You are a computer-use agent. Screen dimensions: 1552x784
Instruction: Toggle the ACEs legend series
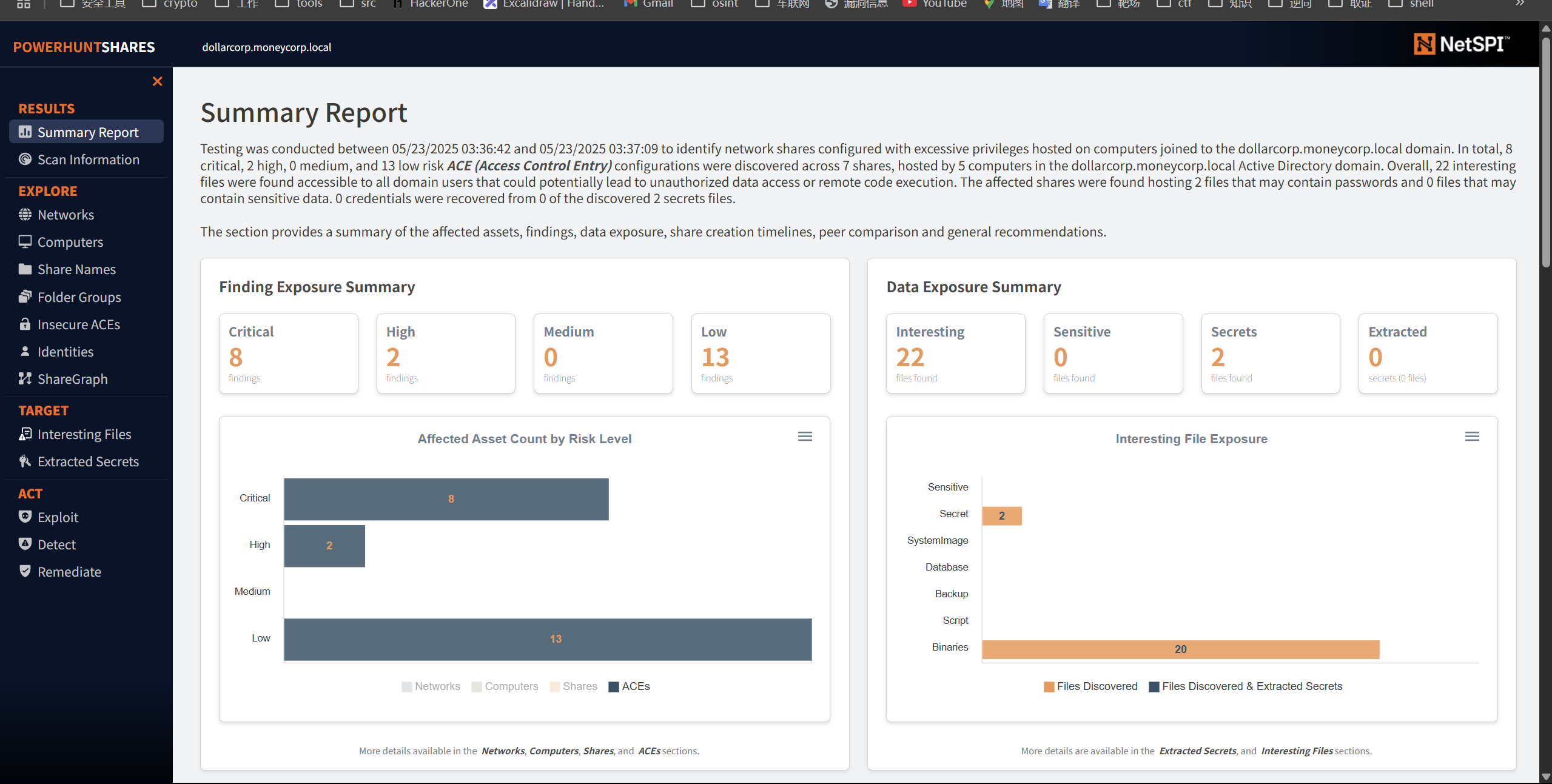click(629, 686)
